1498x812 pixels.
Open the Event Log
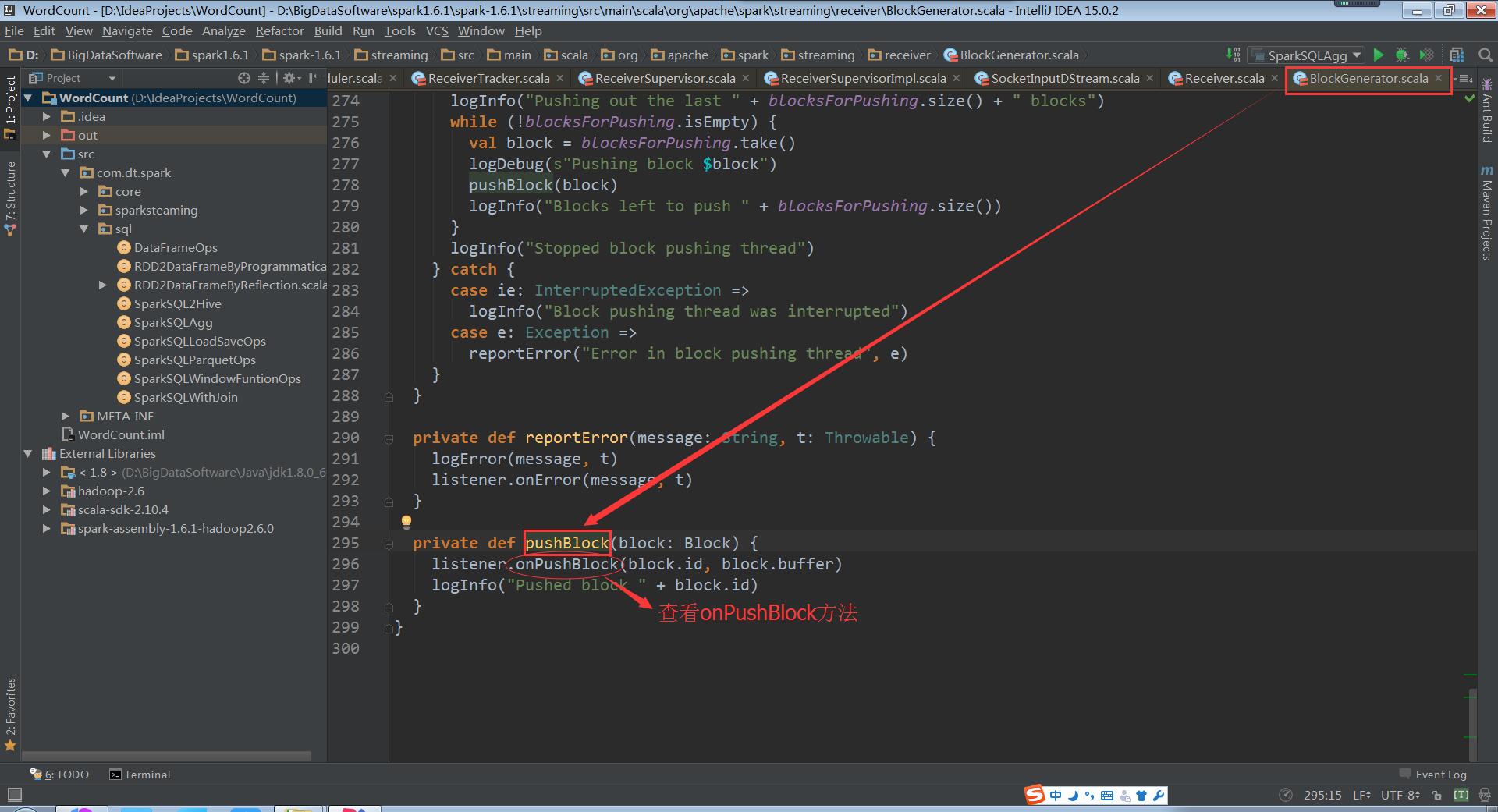click(x=1432, y=775)
